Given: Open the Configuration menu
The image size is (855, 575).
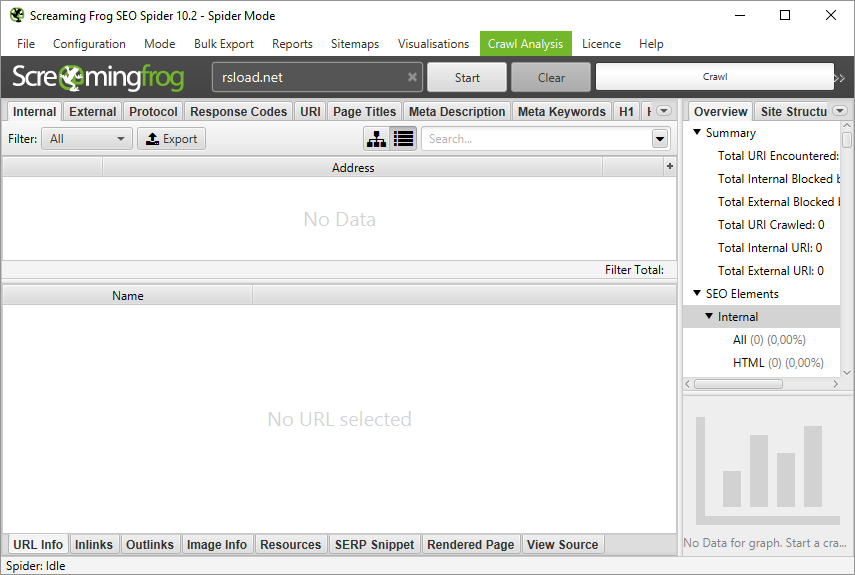Looking at the screenshot, I should coord(89,44).
